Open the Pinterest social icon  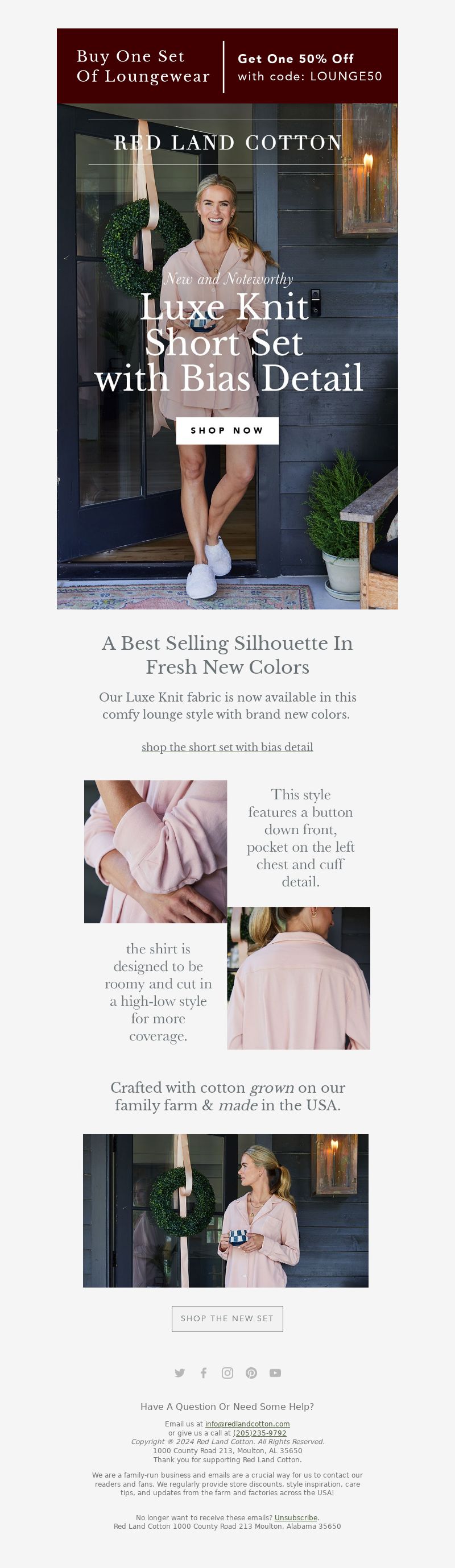coord(251,1372)
